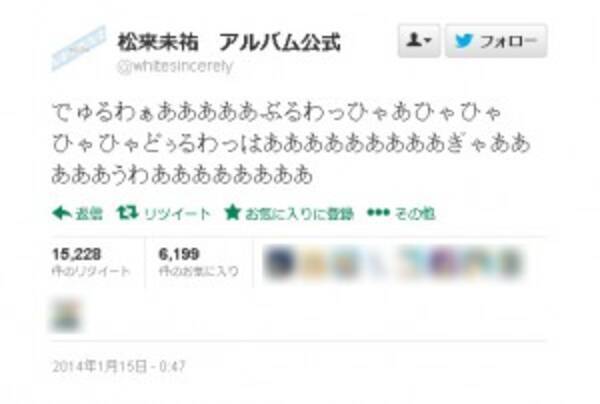Viewport: 600px width, 404px height.
Task: Select リツイート to retweet this tweet
Action: (177, 213)
